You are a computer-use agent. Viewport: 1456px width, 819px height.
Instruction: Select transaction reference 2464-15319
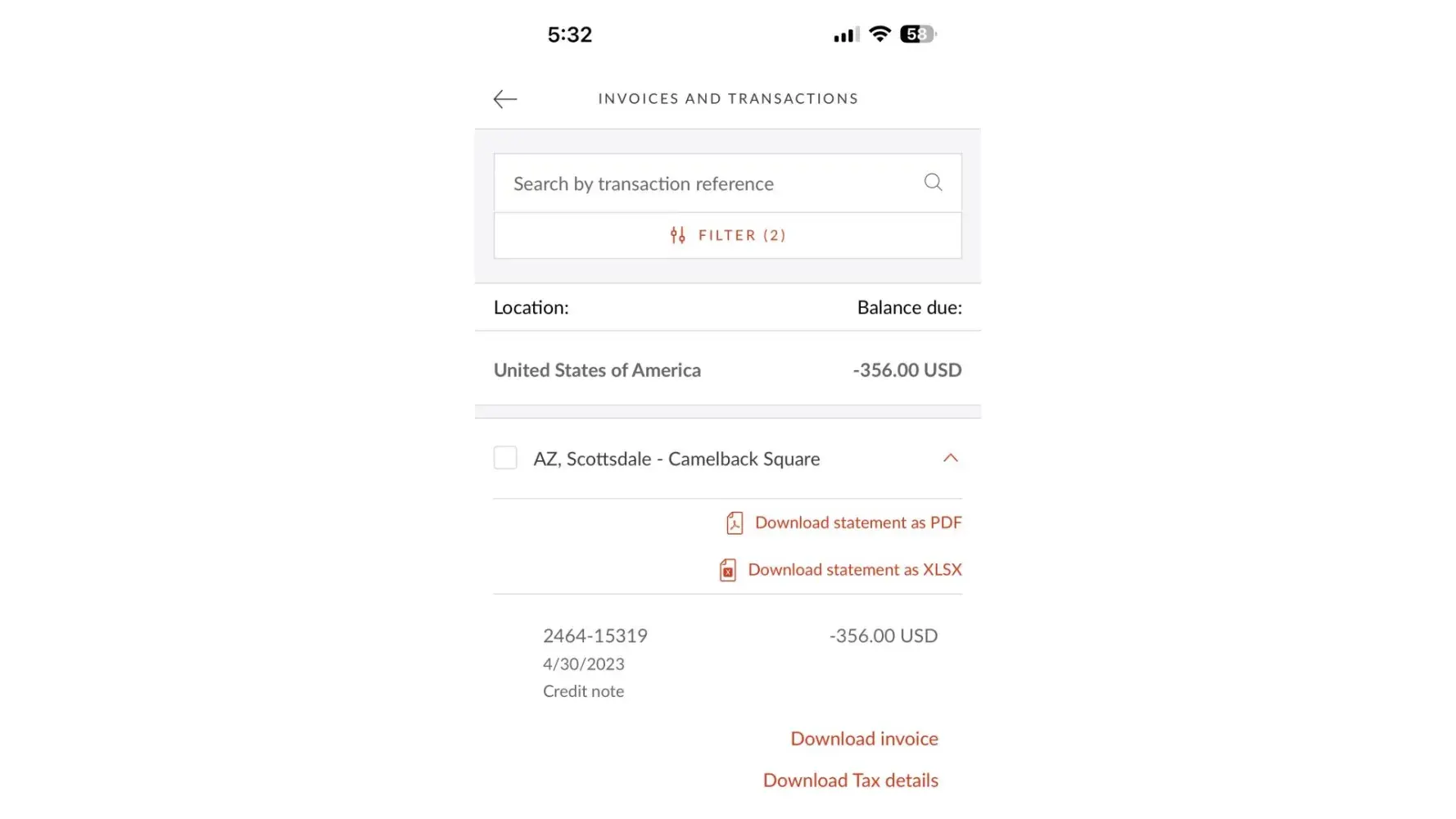point(595,636)
